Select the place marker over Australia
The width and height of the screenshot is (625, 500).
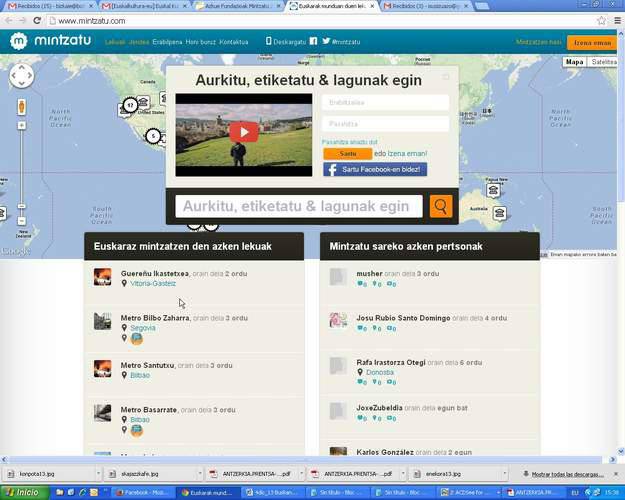499,213
